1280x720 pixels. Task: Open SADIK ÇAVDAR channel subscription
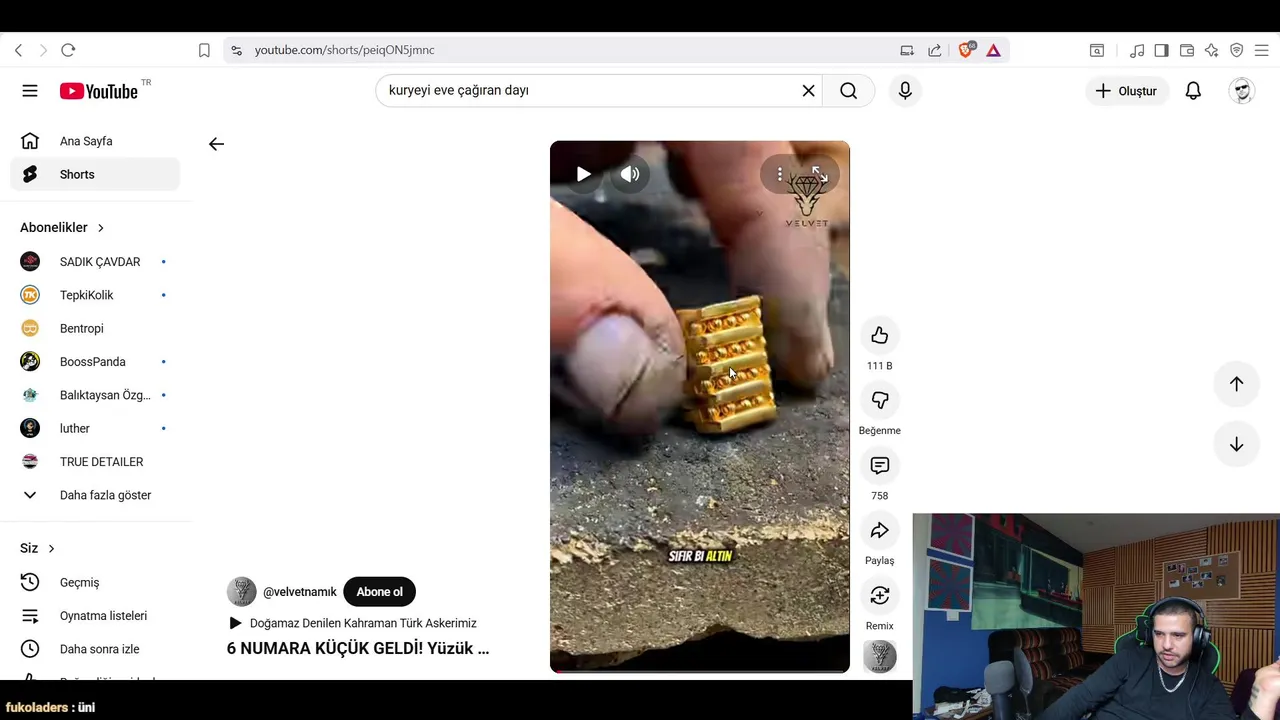tap(95, 262)
